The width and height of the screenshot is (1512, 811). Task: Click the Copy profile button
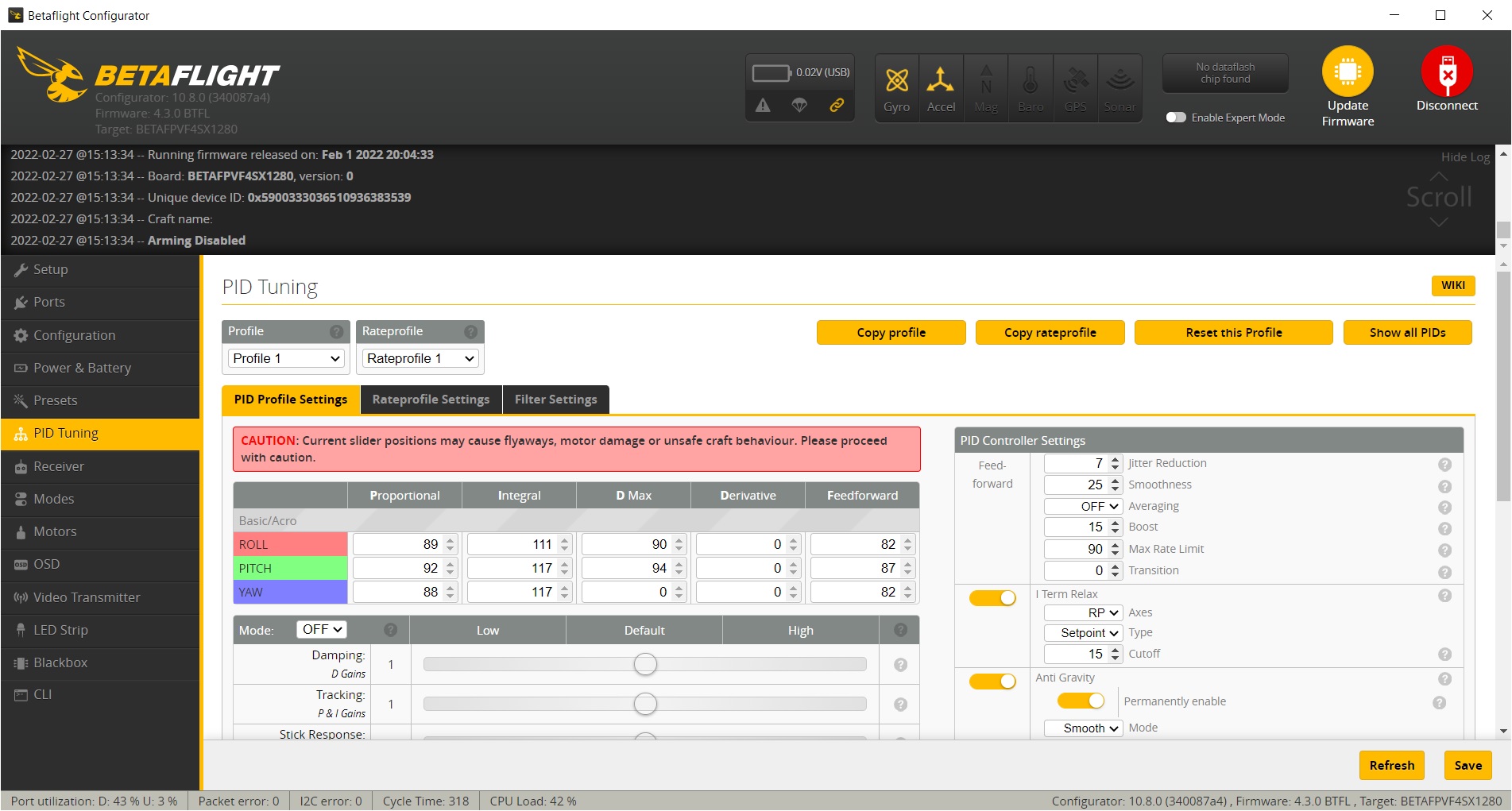pos(891,333)
